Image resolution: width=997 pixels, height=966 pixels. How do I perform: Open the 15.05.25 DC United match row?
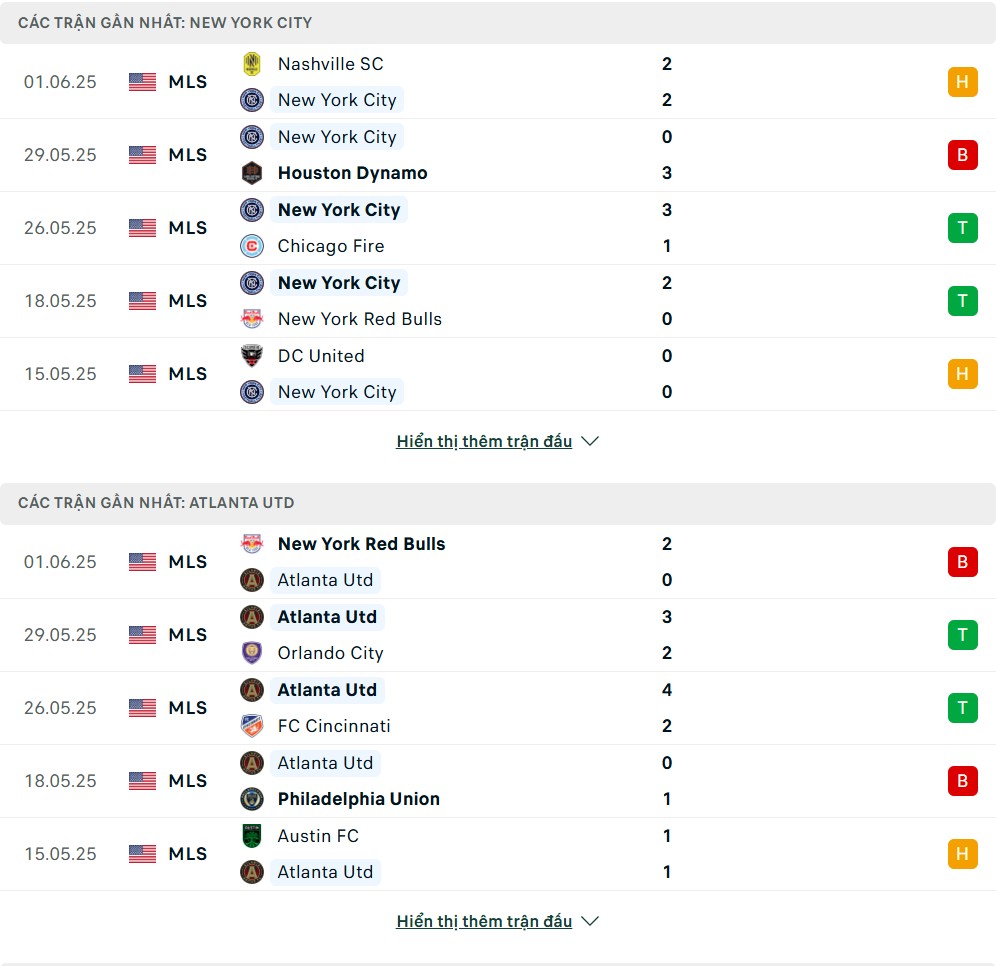498,374
